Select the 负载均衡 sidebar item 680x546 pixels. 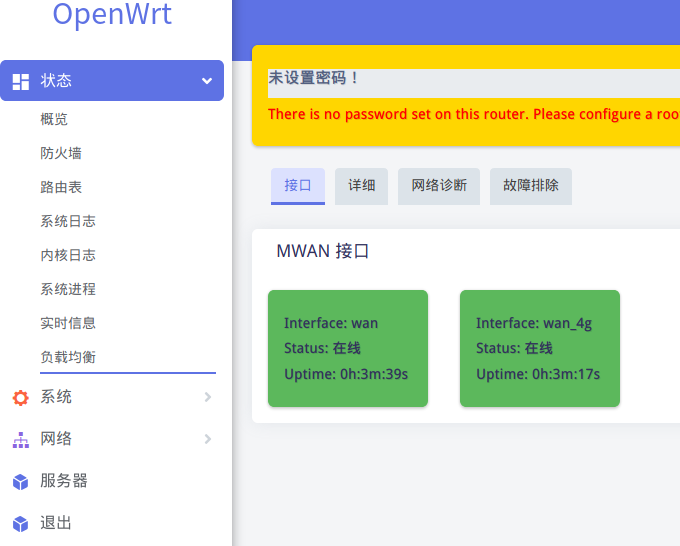click(x=68, y=357)
